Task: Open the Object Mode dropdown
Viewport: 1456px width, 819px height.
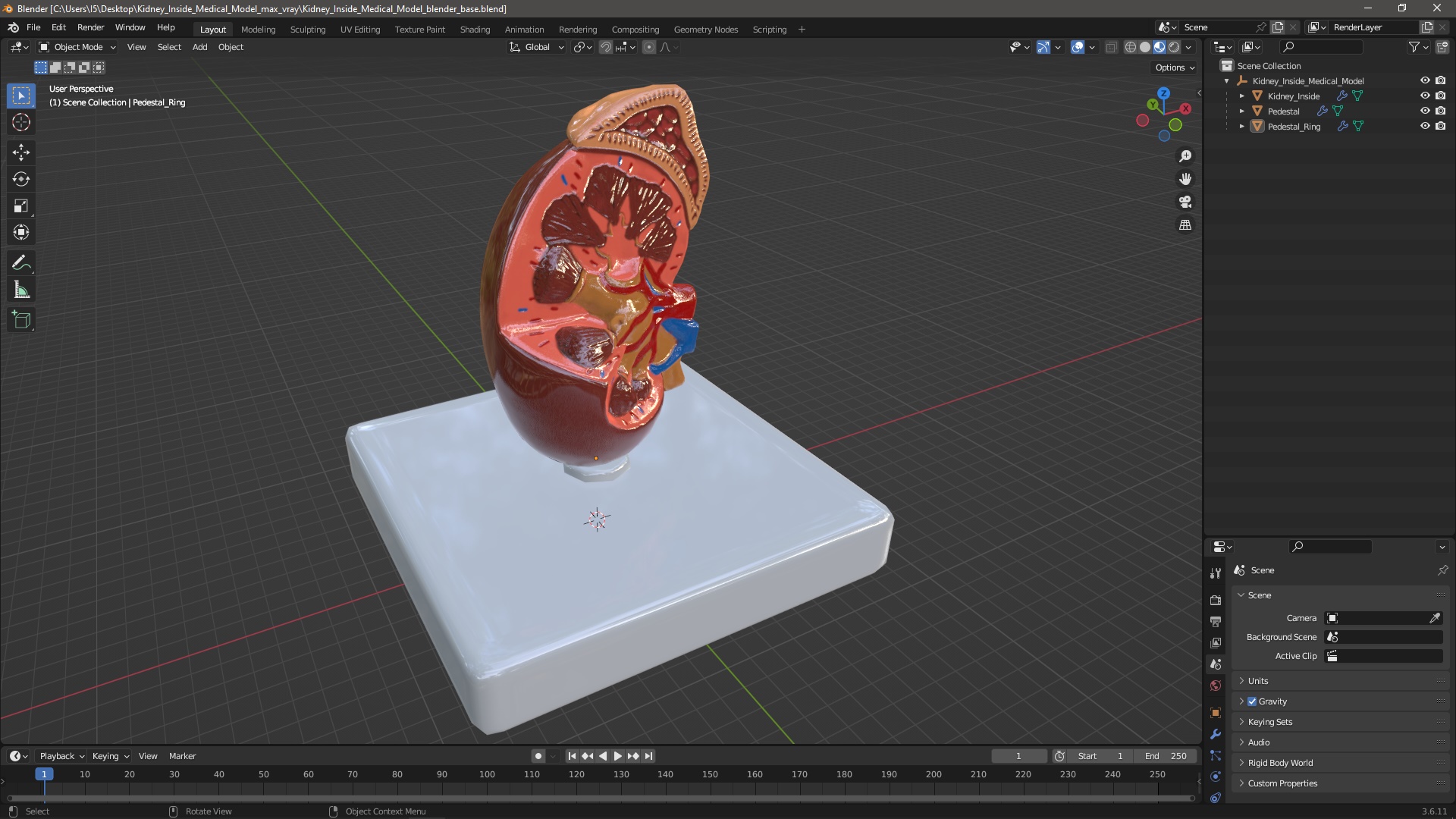Action: [77, 47]
